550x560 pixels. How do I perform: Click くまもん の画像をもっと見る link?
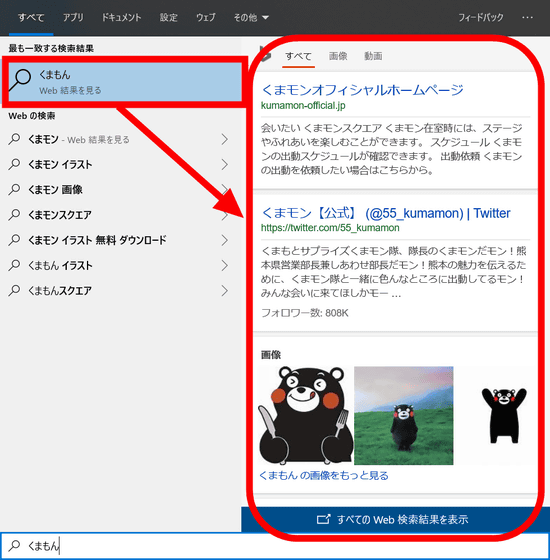(x=324, y=476)
